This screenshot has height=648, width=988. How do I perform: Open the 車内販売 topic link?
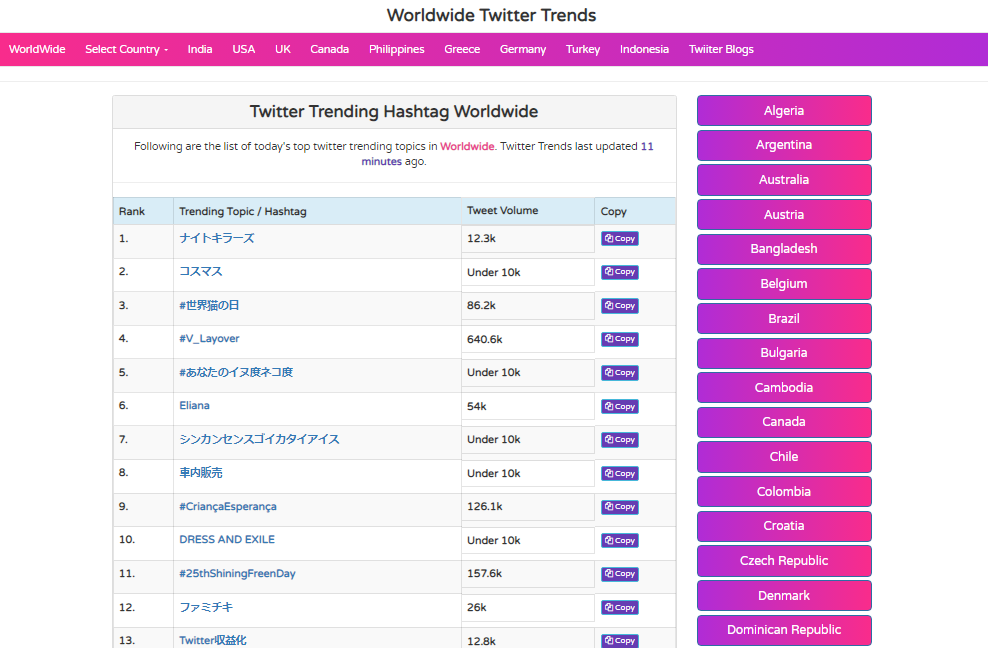(x=200, y=473)
